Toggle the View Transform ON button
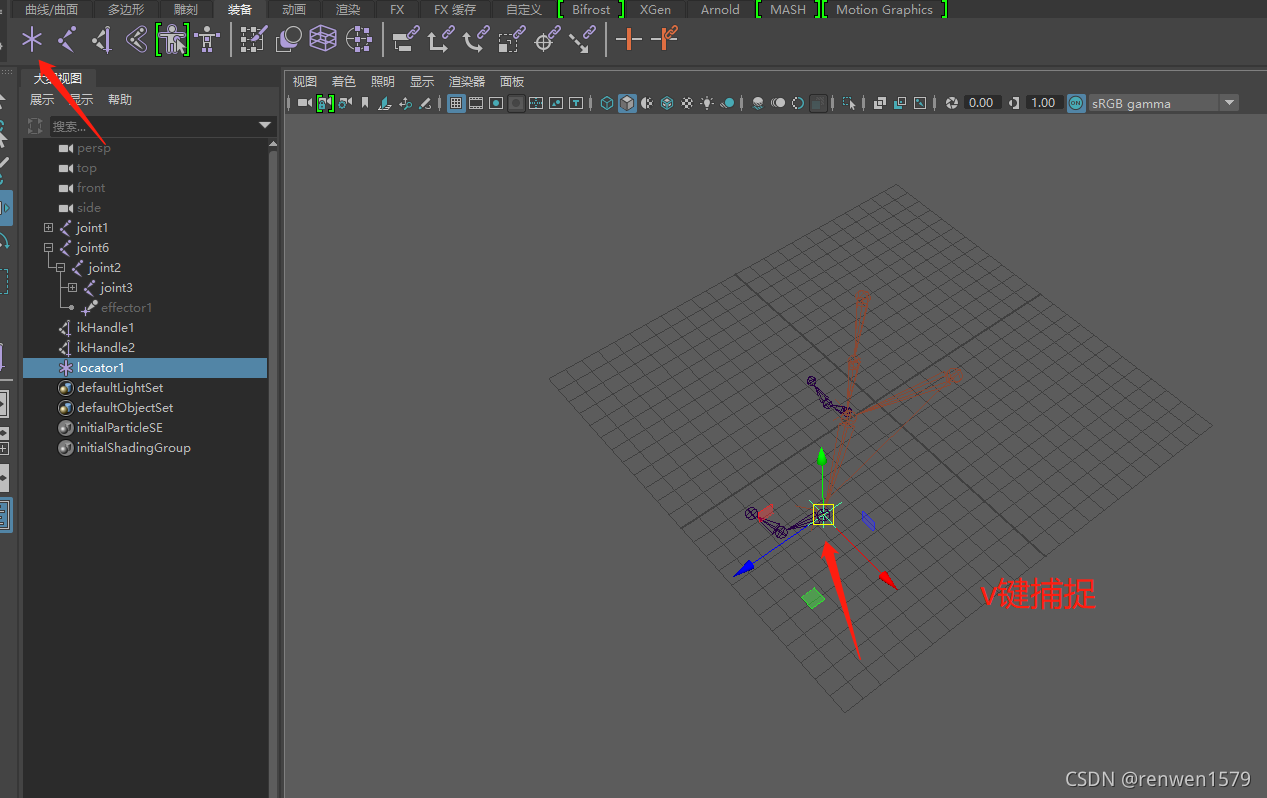 [x=1076, y=103]
